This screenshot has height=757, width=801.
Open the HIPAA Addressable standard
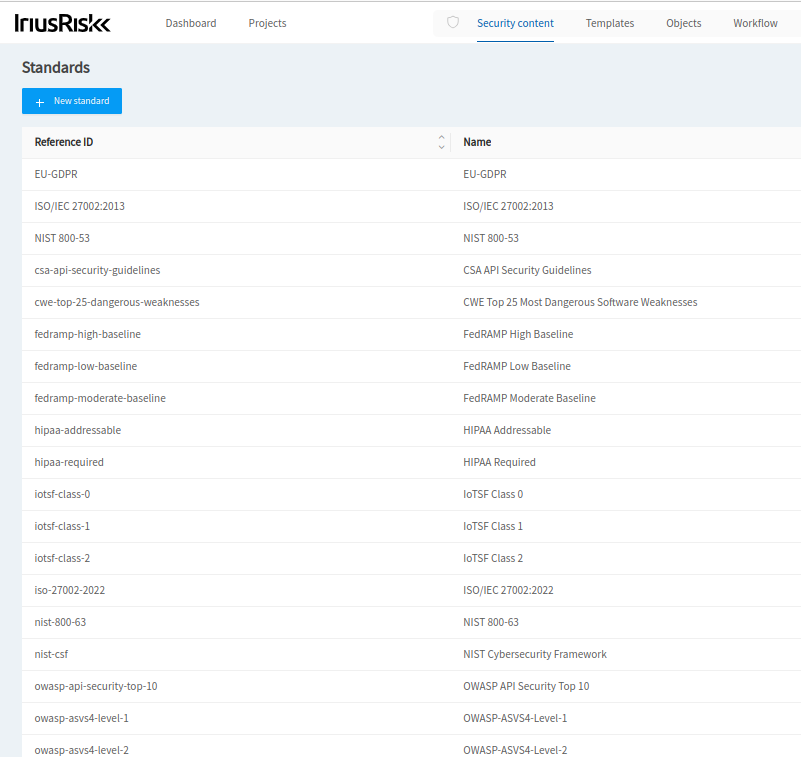coord(77,430)
